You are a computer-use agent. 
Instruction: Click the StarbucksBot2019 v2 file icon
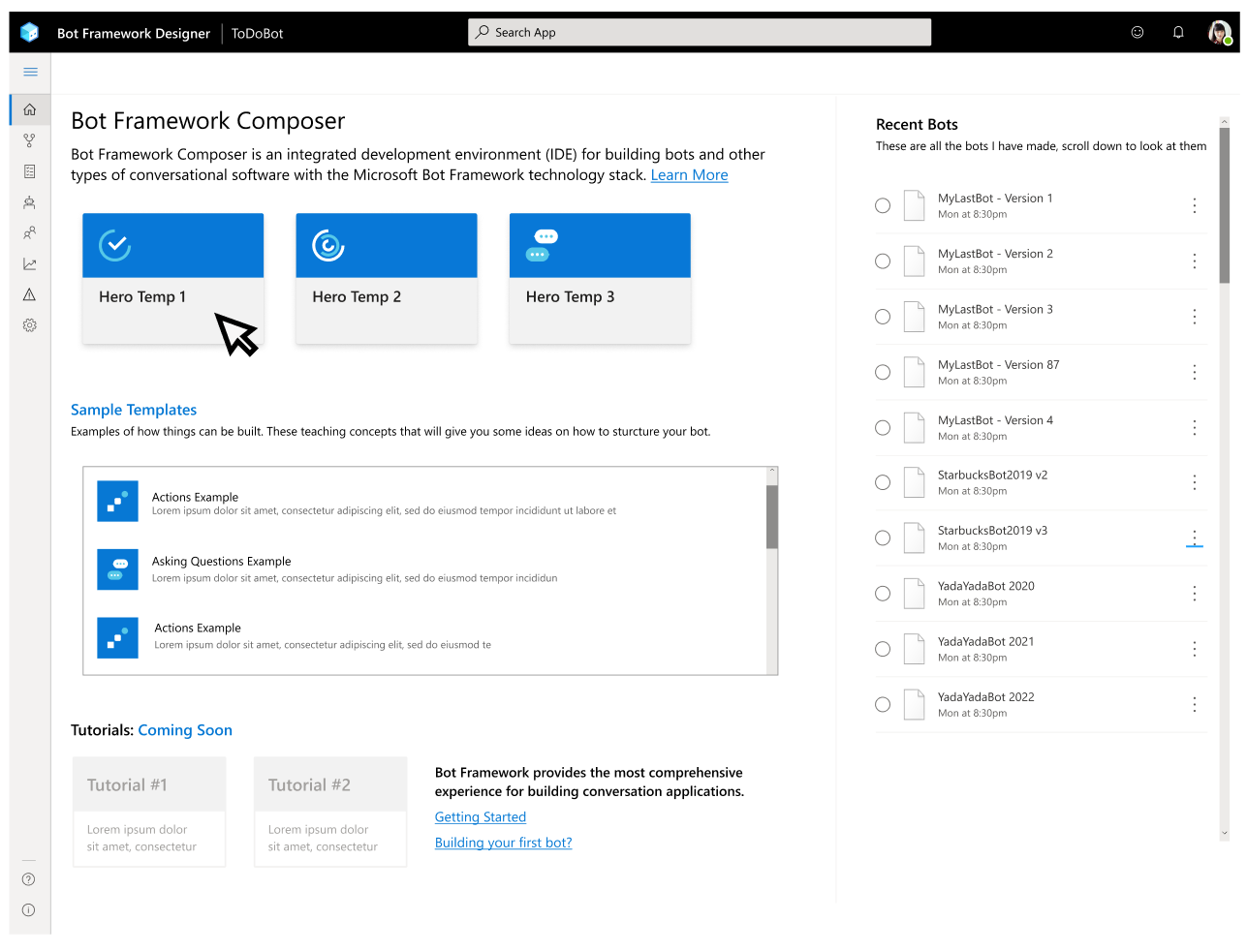click(914, 482)
